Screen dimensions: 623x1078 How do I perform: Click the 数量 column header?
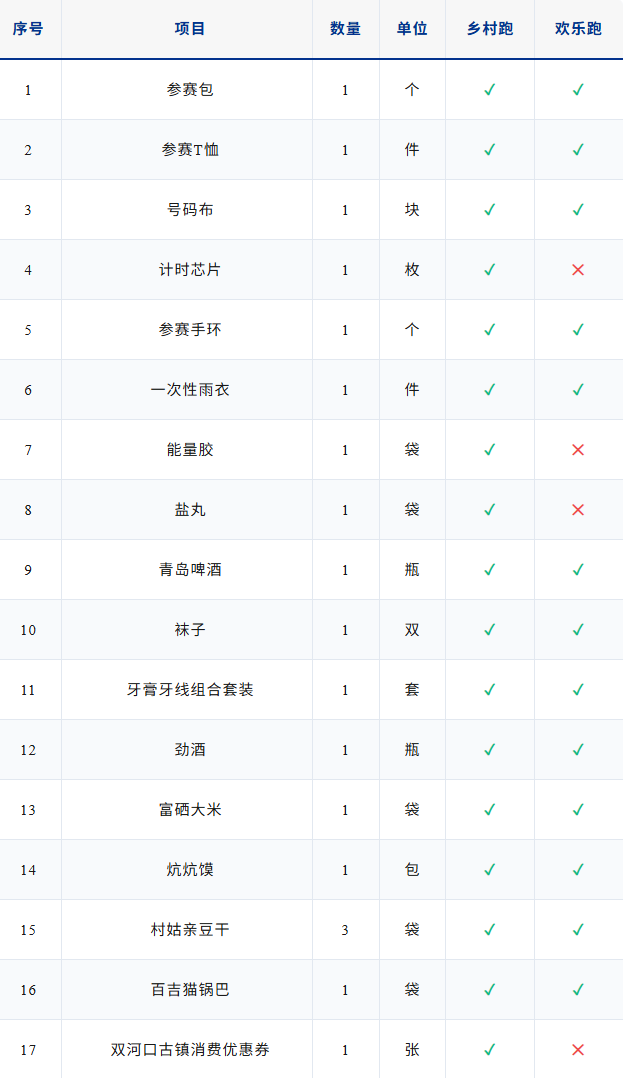345,29
